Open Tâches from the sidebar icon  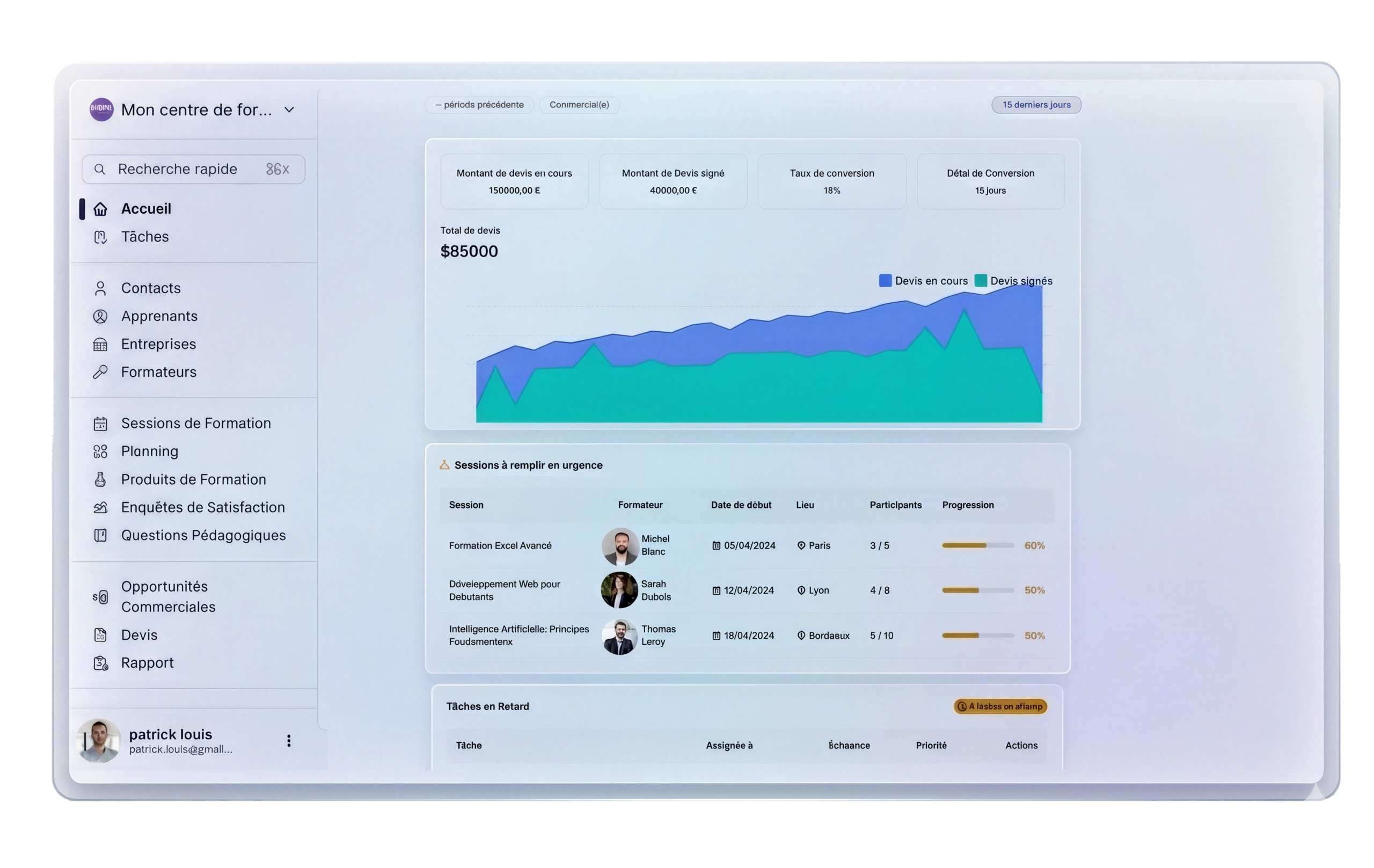point(100,237)
